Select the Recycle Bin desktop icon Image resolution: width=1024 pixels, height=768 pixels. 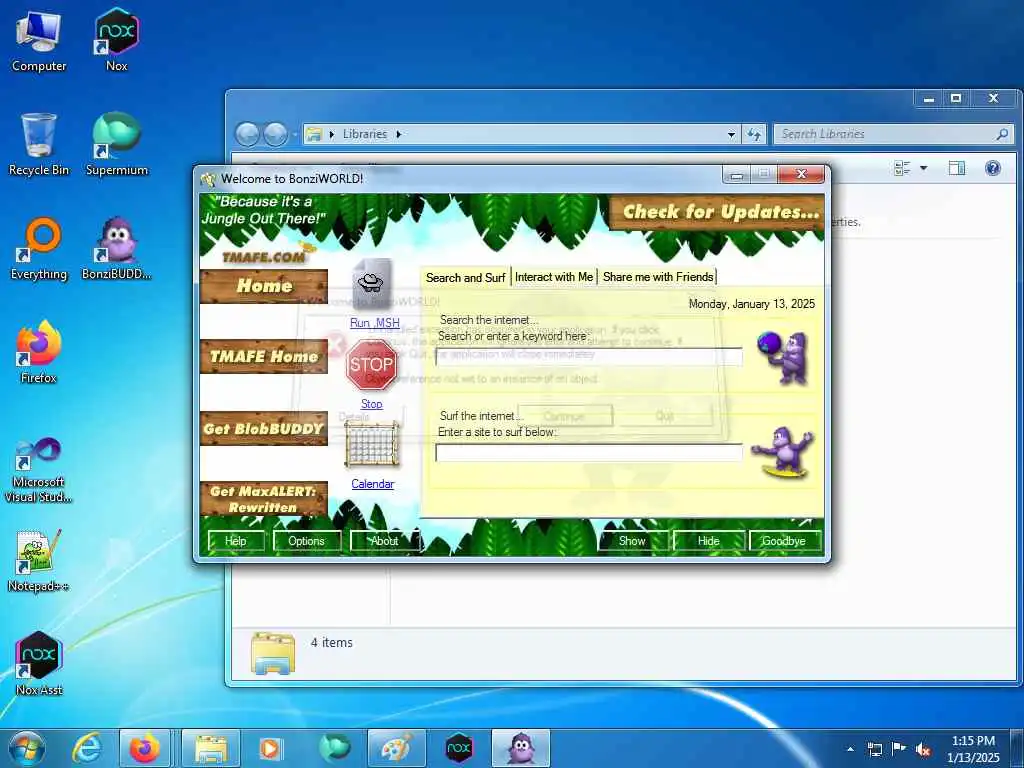(39, 144)
